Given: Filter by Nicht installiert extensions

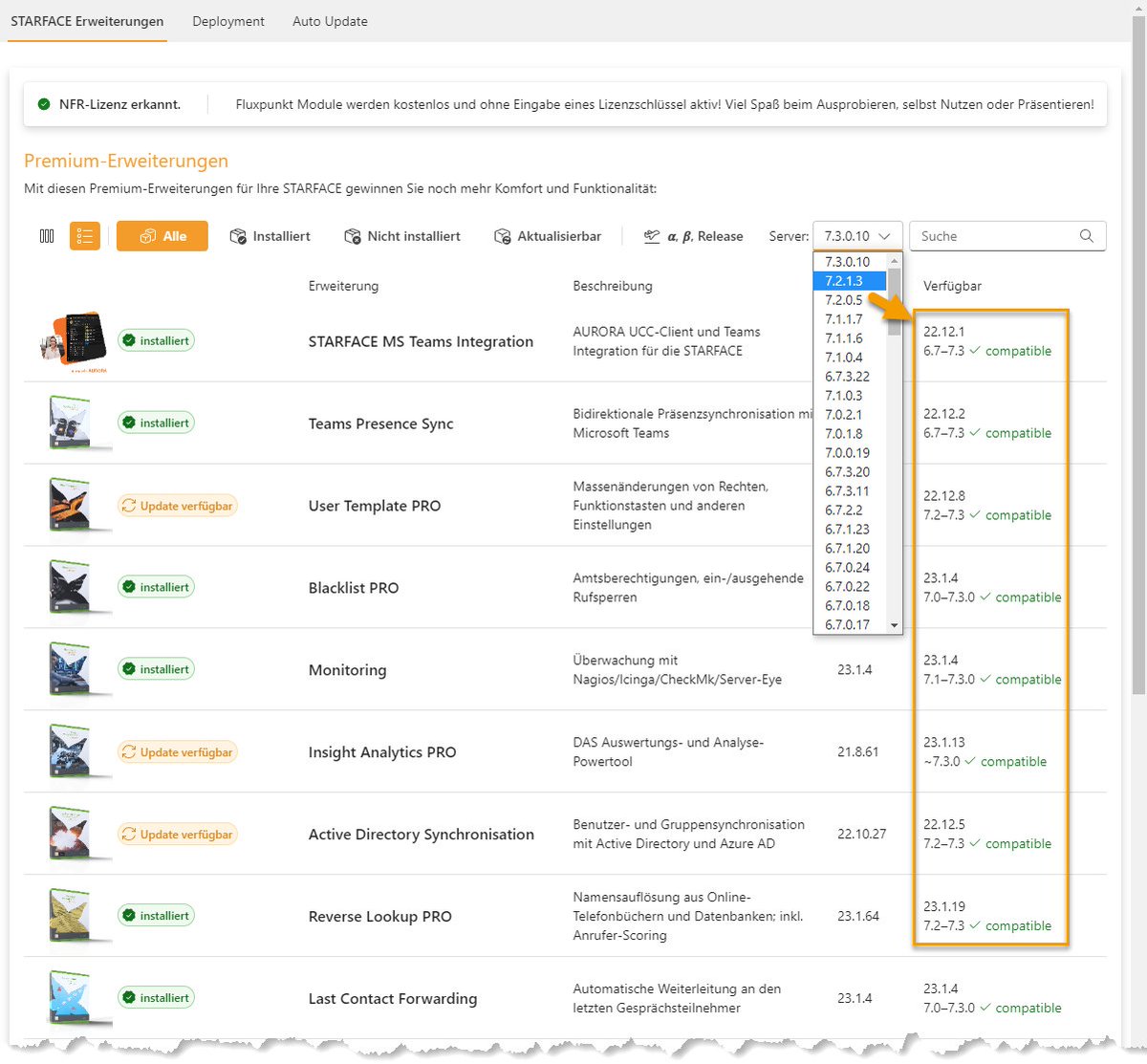Looking at the screenshot, I should click(x=402, y=236).
